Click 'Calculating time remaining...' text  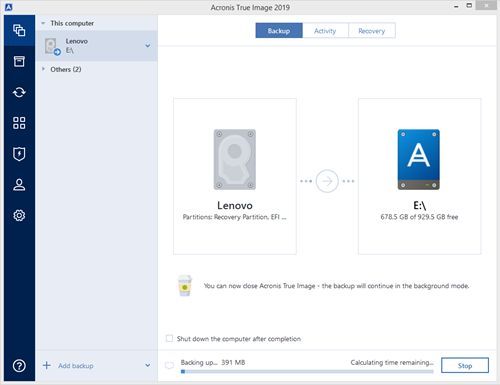[x=392, y=362]
